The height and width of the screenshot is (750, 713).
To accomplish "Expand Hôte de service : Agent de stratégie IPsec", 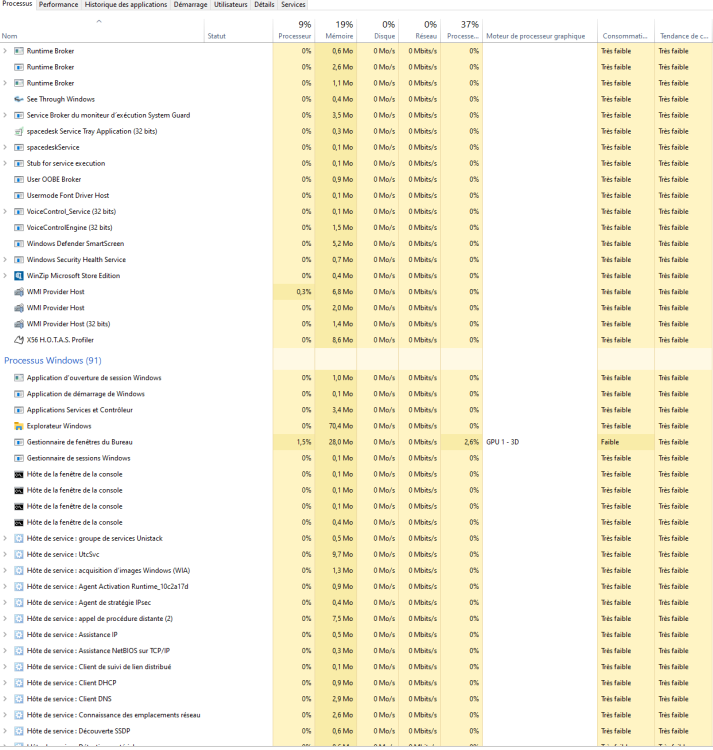I will point(5,602).
